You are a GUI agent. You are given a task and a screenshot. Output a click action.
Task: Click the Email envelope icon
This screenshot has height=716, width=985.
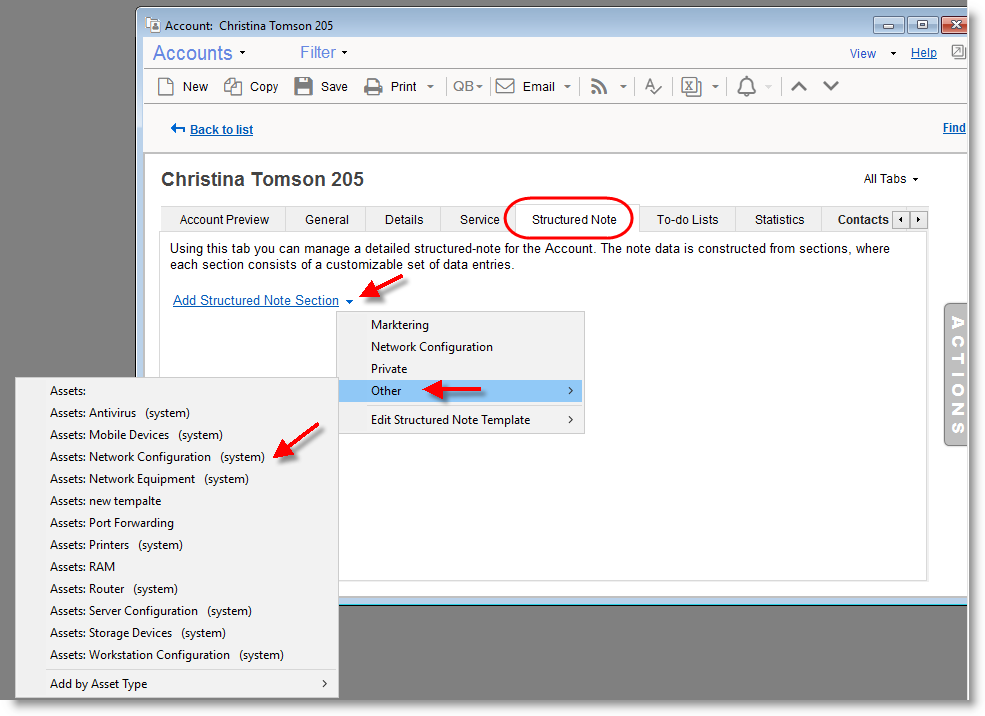tap(505, 87)
